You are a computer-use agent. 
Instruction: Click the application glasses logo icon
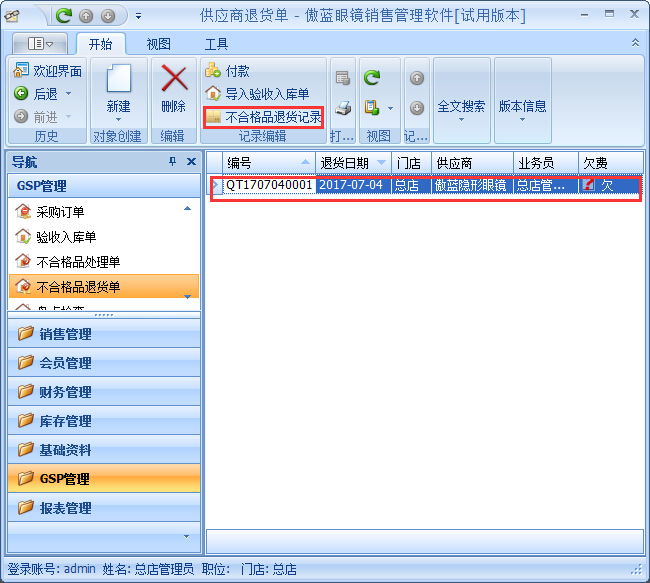click(12, 16)
